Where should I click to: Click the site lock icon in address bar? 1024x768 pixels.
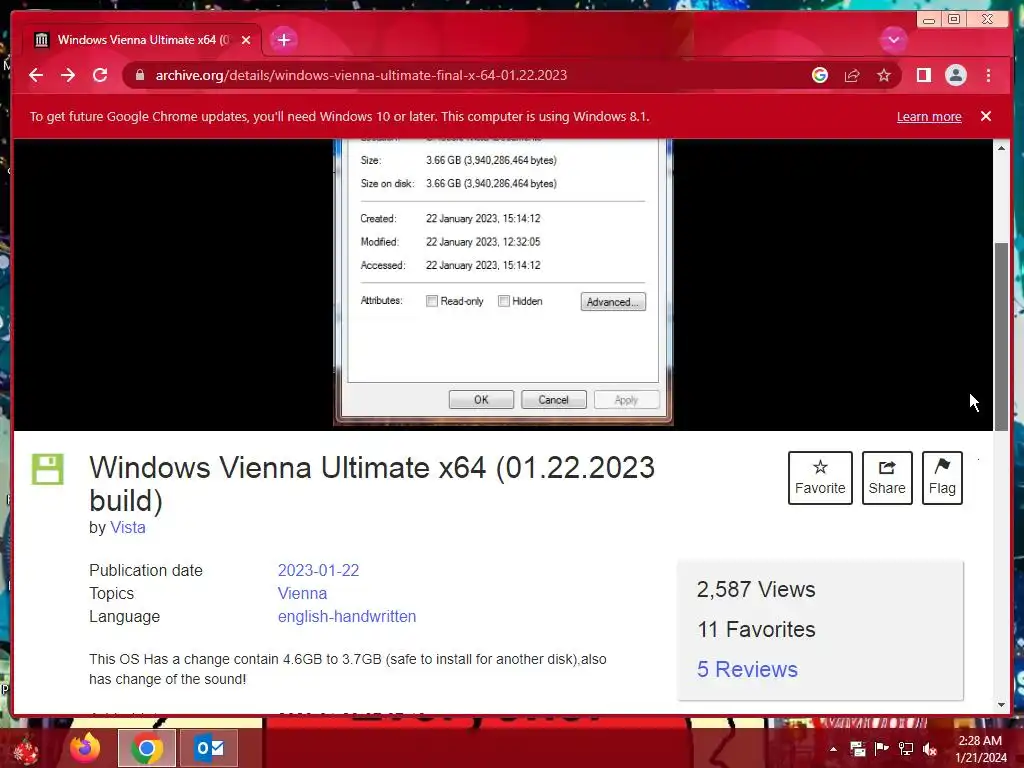pyautogui.click(x=139, y=75)
